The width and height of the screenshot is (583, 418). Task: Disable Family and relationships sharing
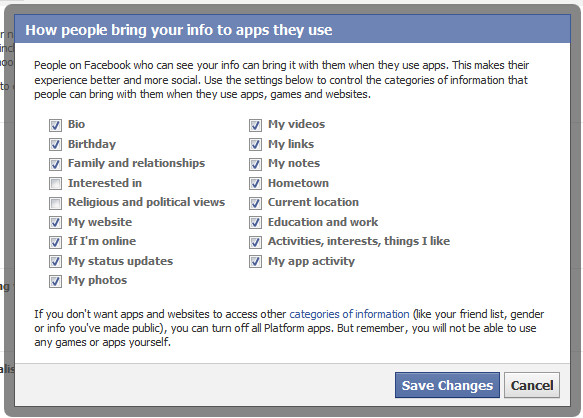(55, 164)
